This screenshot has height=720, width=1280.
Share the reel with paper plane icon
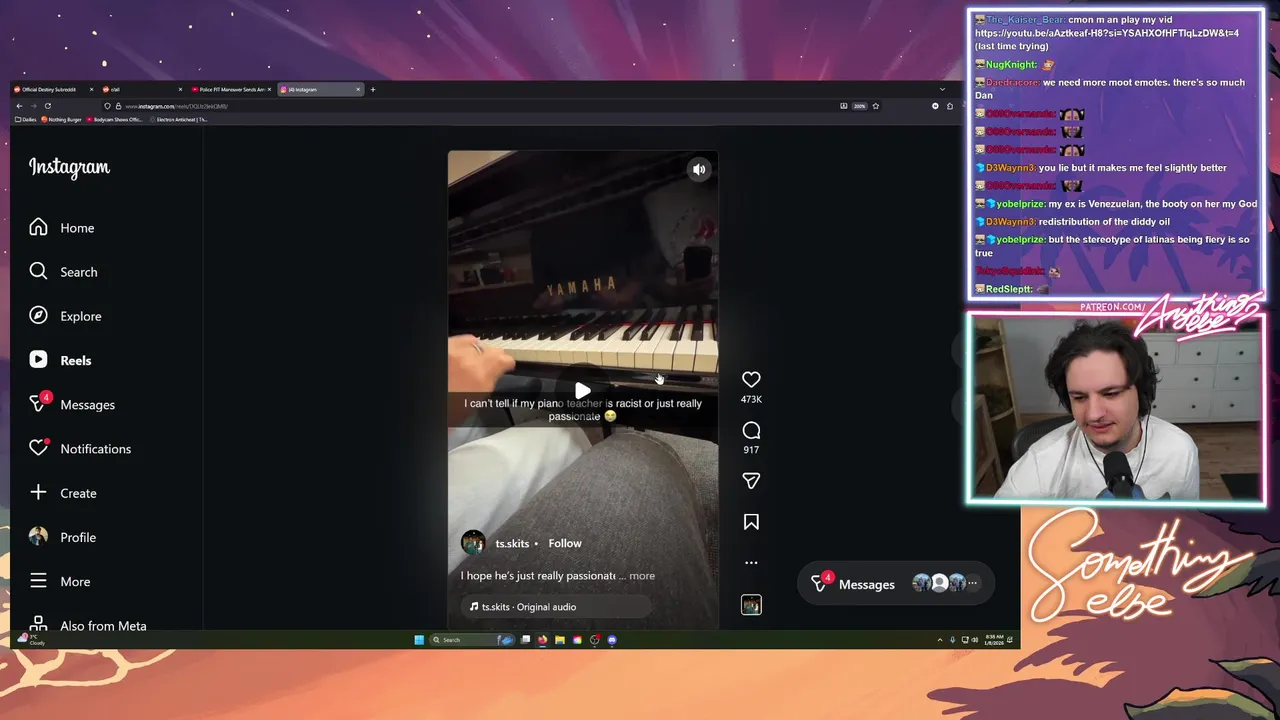[x=751, y=481]
